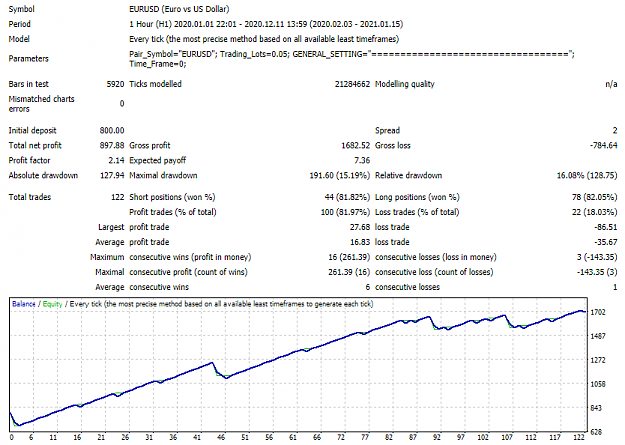
Task: Click the Modelling quality value n/a
Action: (611, 84)
